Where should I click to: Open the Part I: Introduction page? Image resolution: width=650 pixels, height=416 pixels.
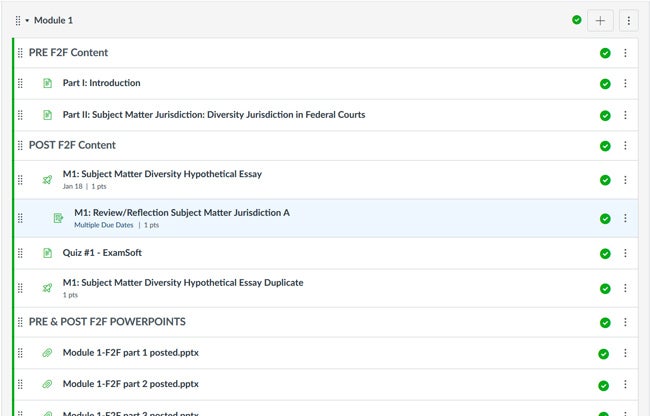[x=102, y=83]
